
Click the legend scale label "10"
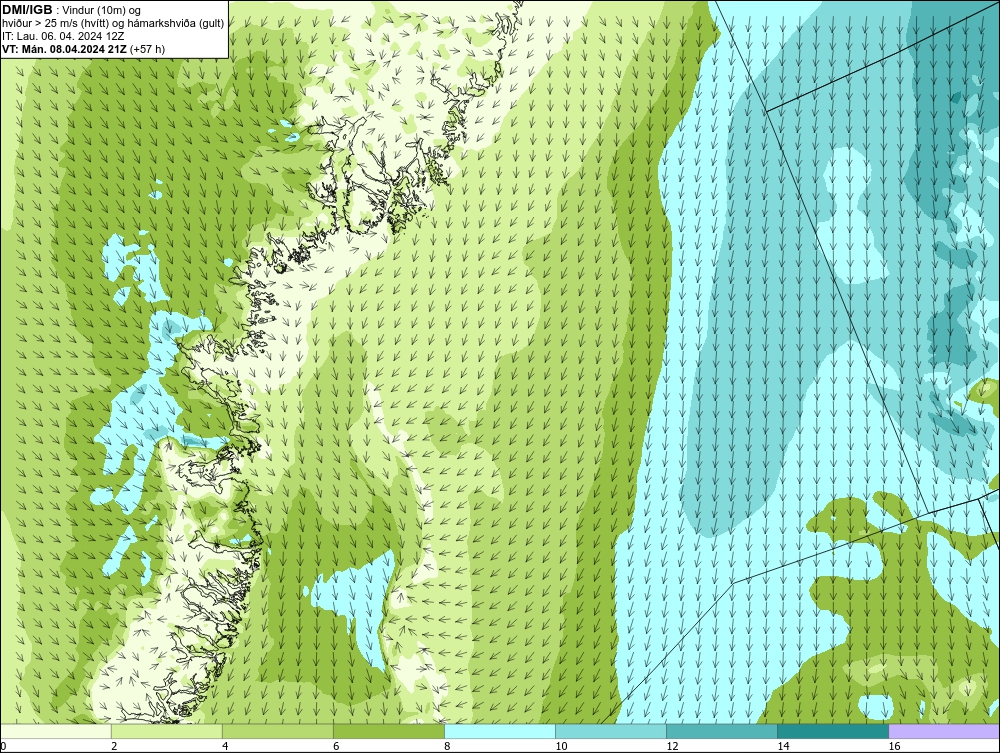coord(561,746)
